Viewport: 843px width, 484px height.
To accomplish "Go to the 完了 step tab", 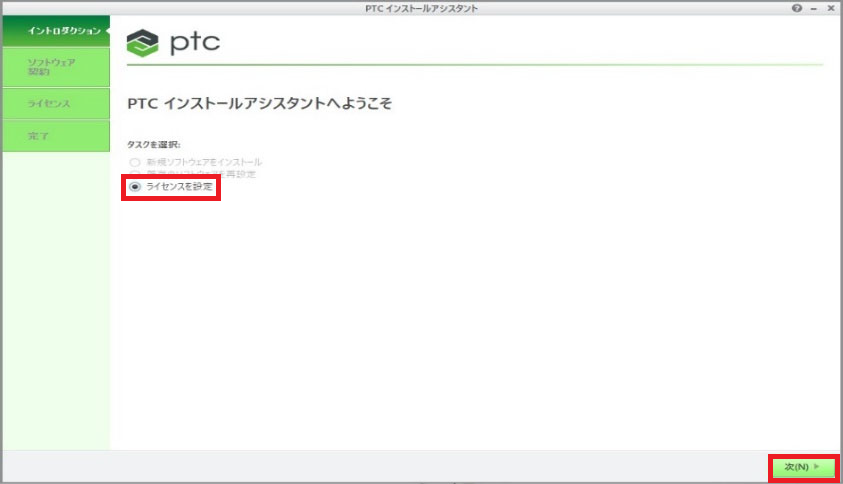I will (x=56, y=136).
